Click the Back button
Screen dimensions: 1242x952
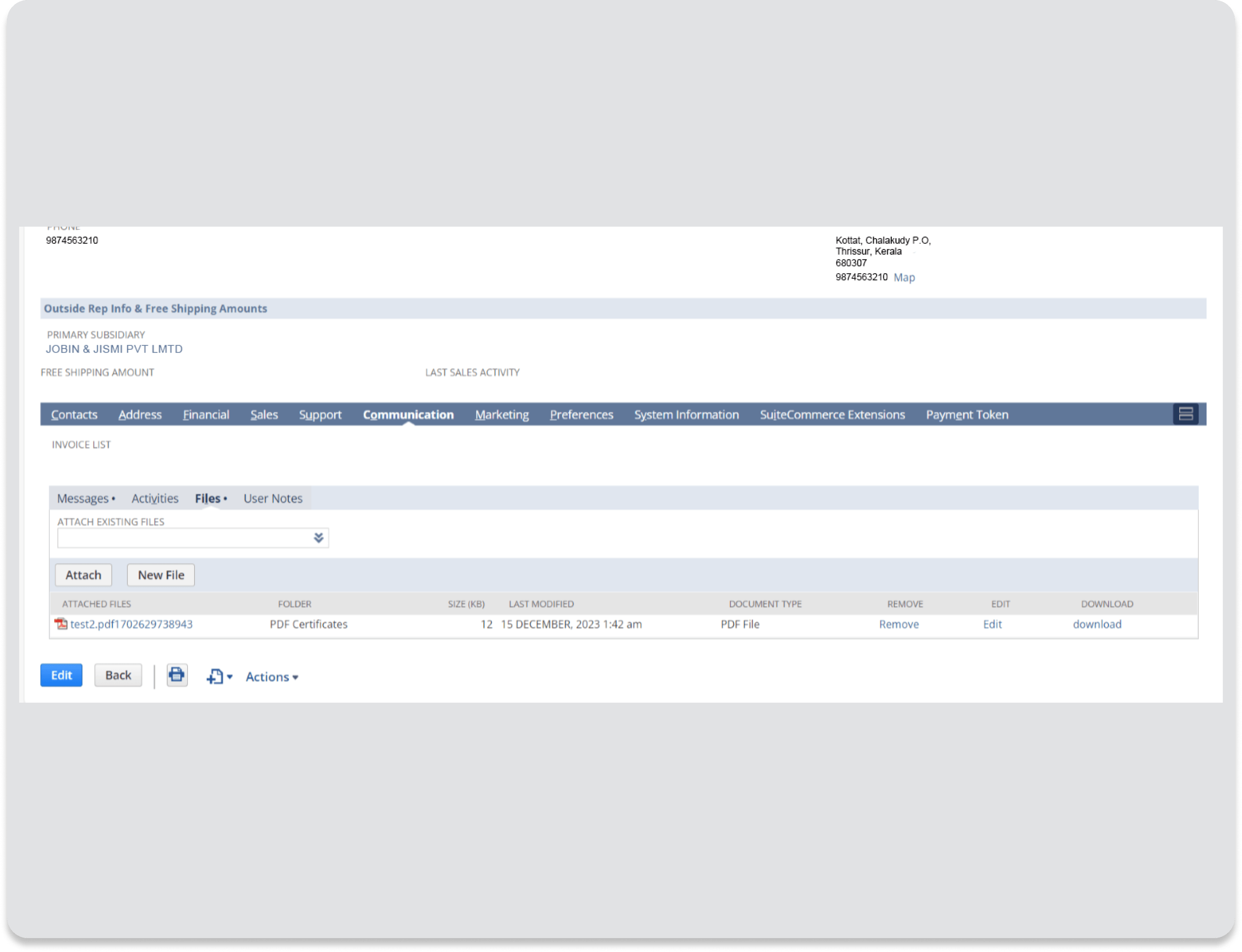click(x=118, y=675)
